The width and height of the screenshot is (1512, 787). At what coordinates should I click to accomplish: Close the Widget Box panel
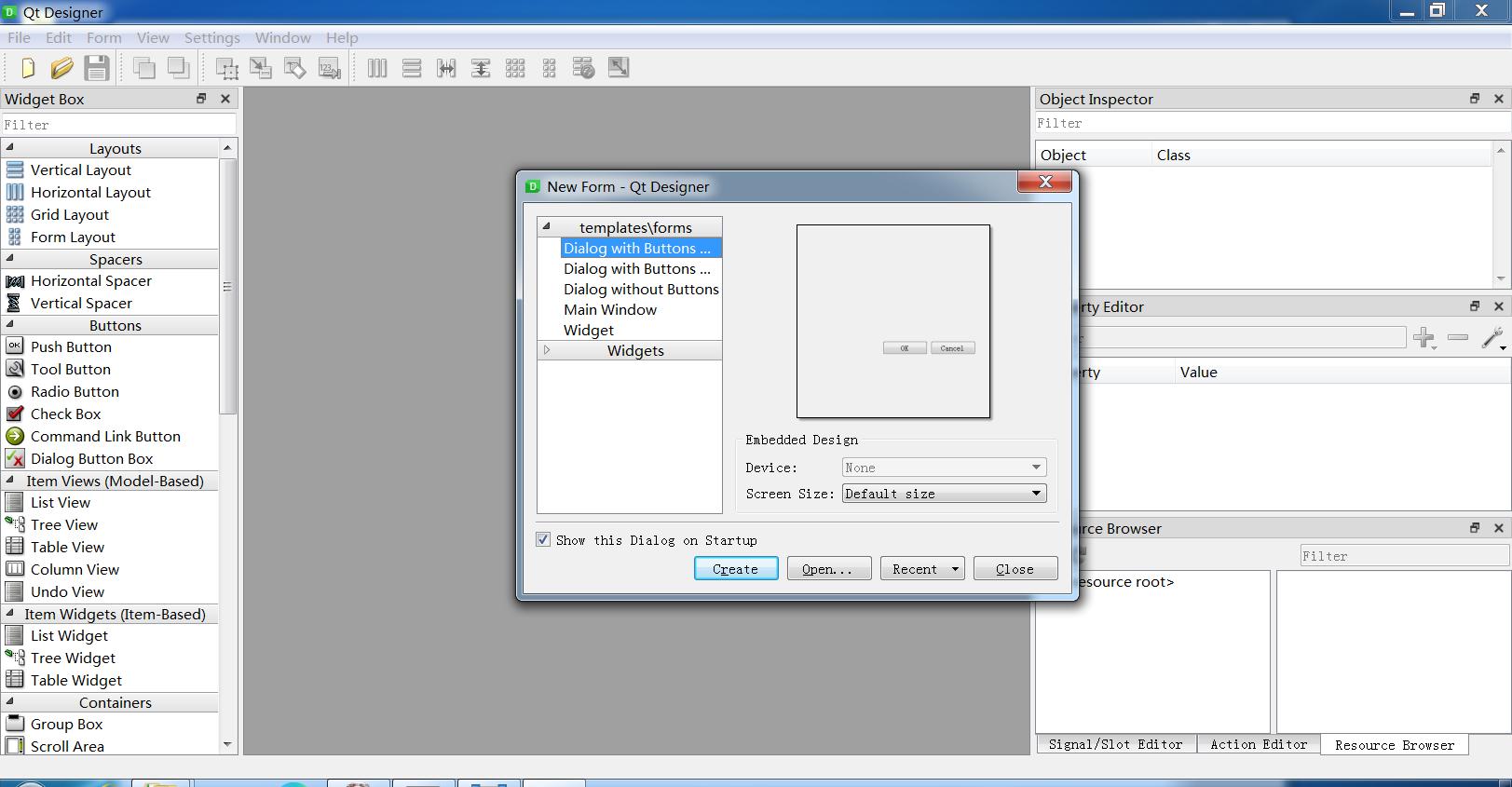click(x=225, y=98)
